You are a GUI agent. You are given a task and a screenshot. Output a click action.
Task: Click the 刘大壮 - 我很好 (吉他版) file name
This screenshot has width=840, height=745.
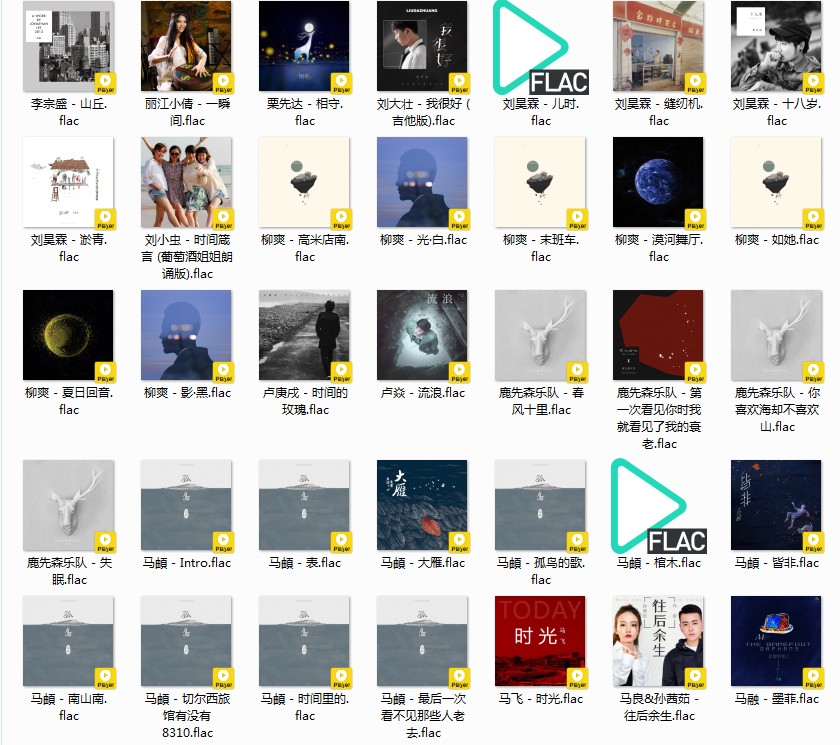[x=422, y=112]
